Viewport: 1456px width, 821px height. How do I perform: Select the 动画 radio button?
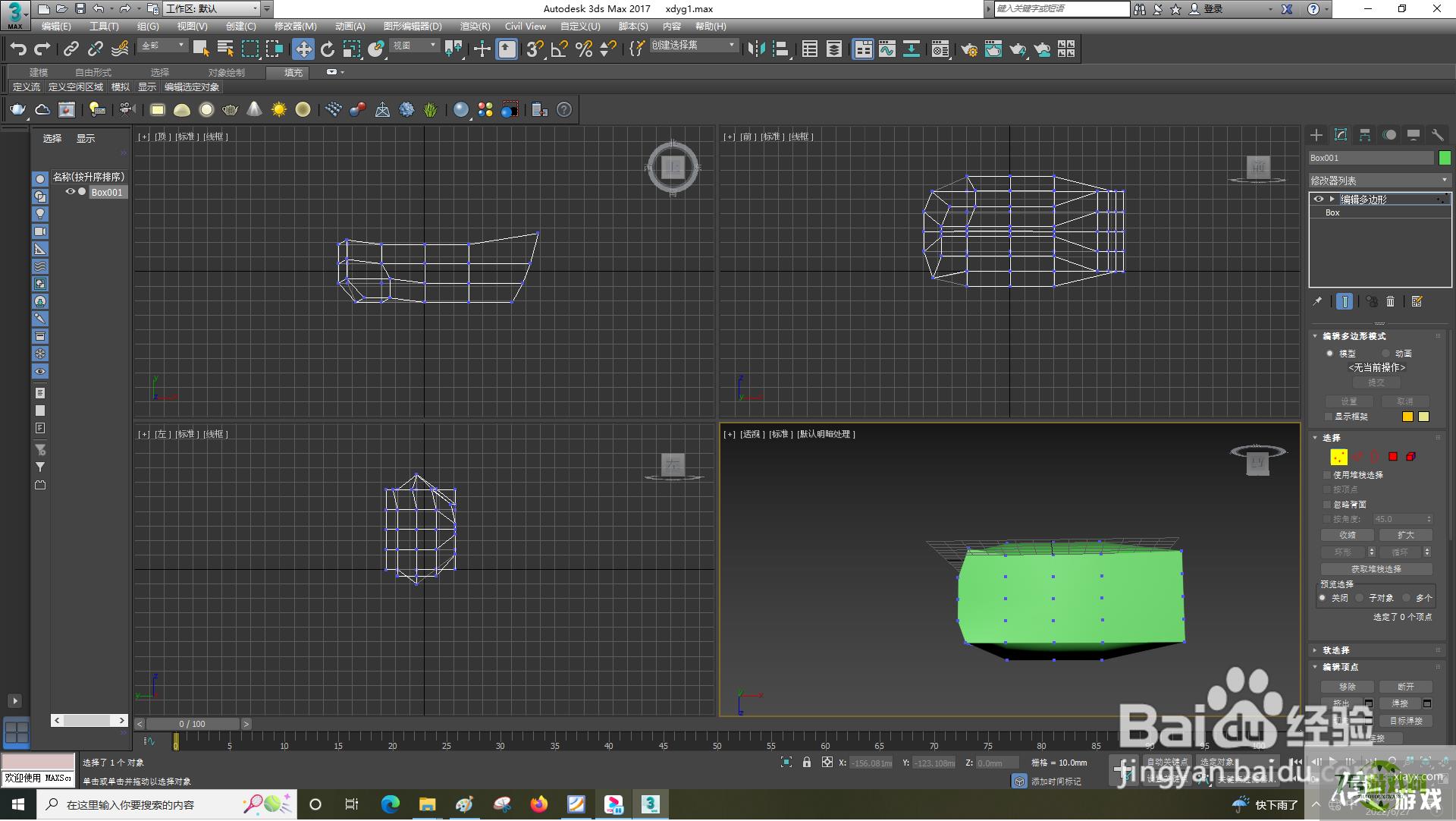pyautogui.click(x=1385, y=354)
